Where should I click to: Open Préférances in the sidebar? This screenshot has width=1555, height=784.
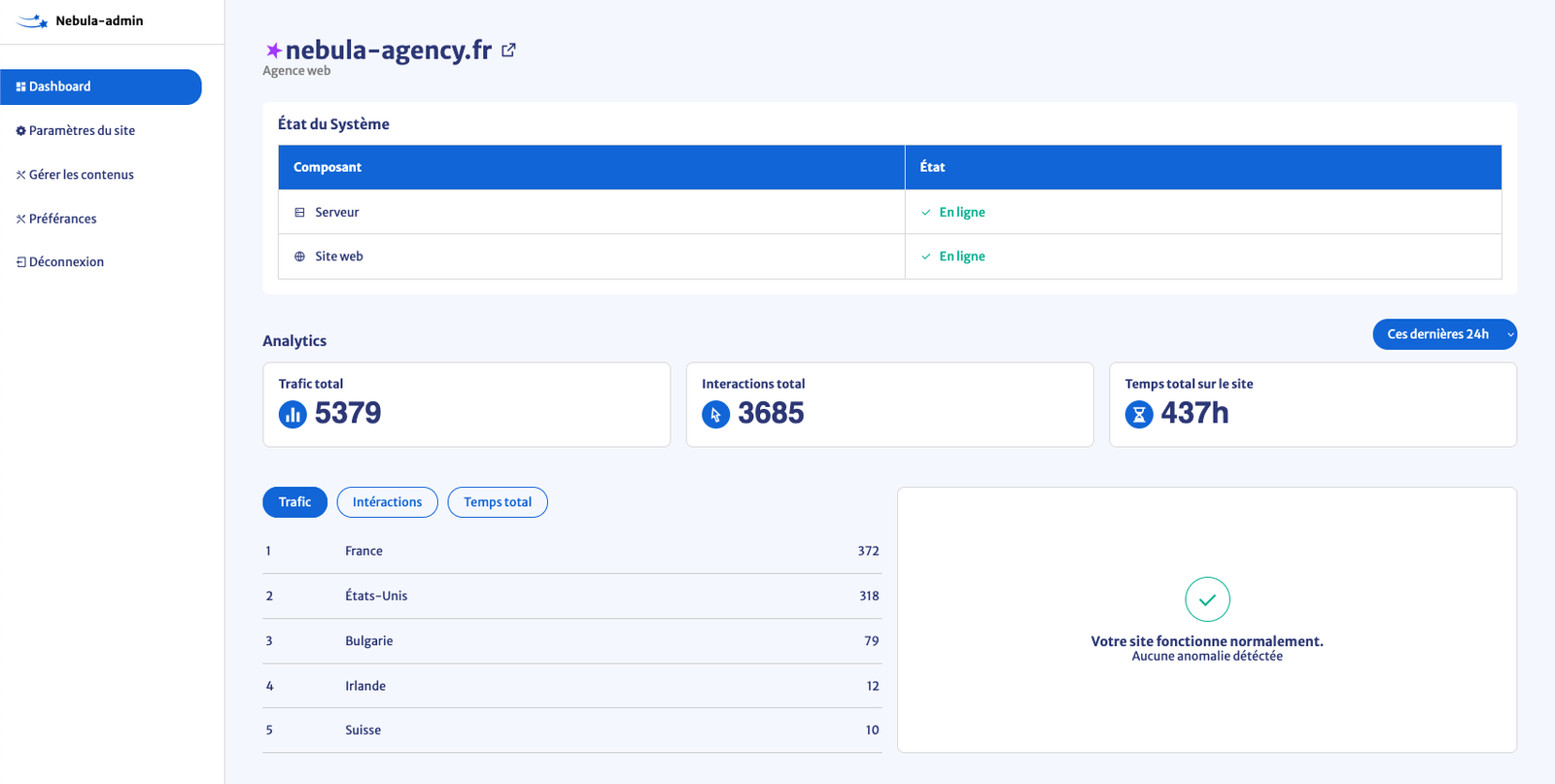pyautogui.click(x=62, y=219)
